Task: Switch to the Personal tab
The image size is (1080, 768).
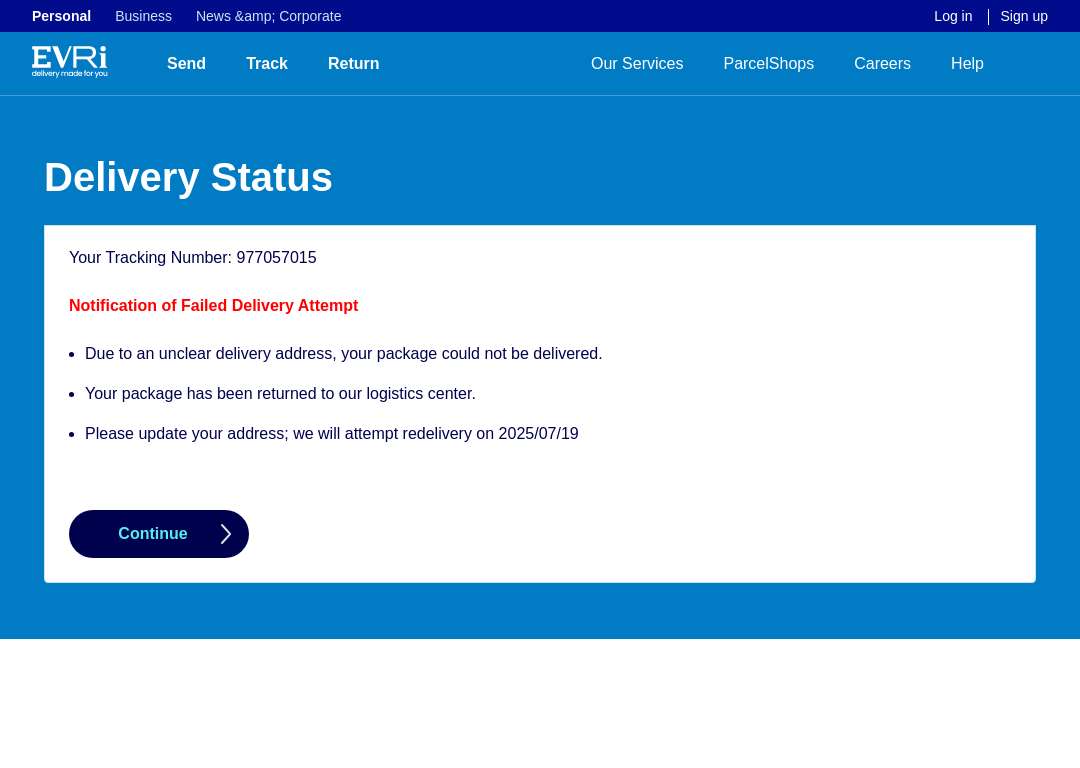Action: click(61, 16)
